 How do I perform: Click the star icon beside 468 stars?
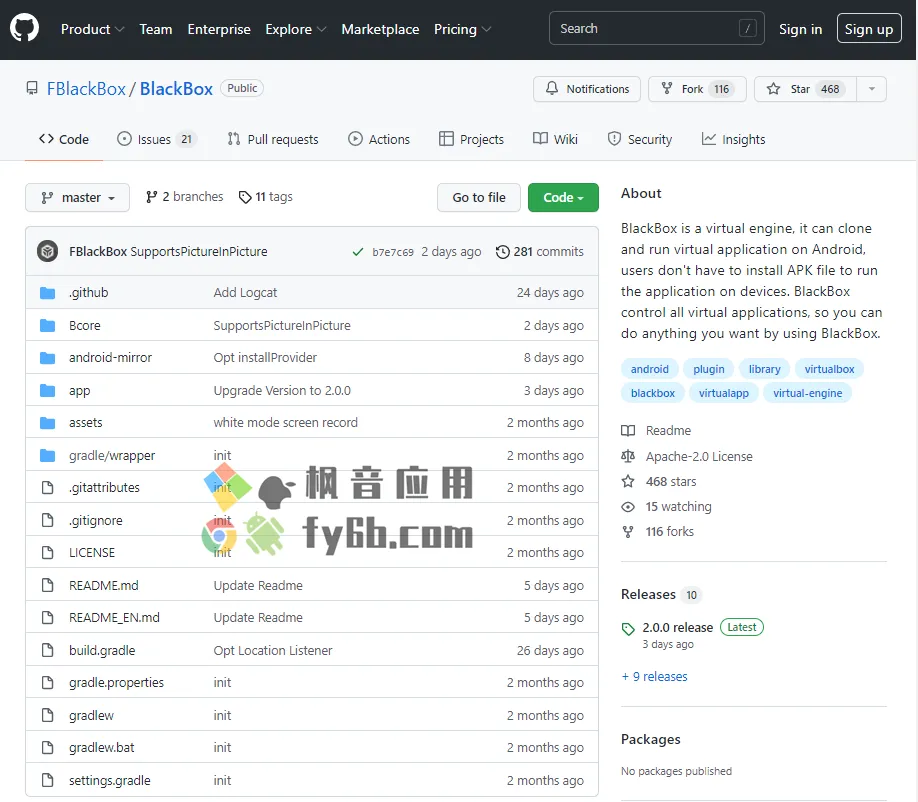[628, 482]
